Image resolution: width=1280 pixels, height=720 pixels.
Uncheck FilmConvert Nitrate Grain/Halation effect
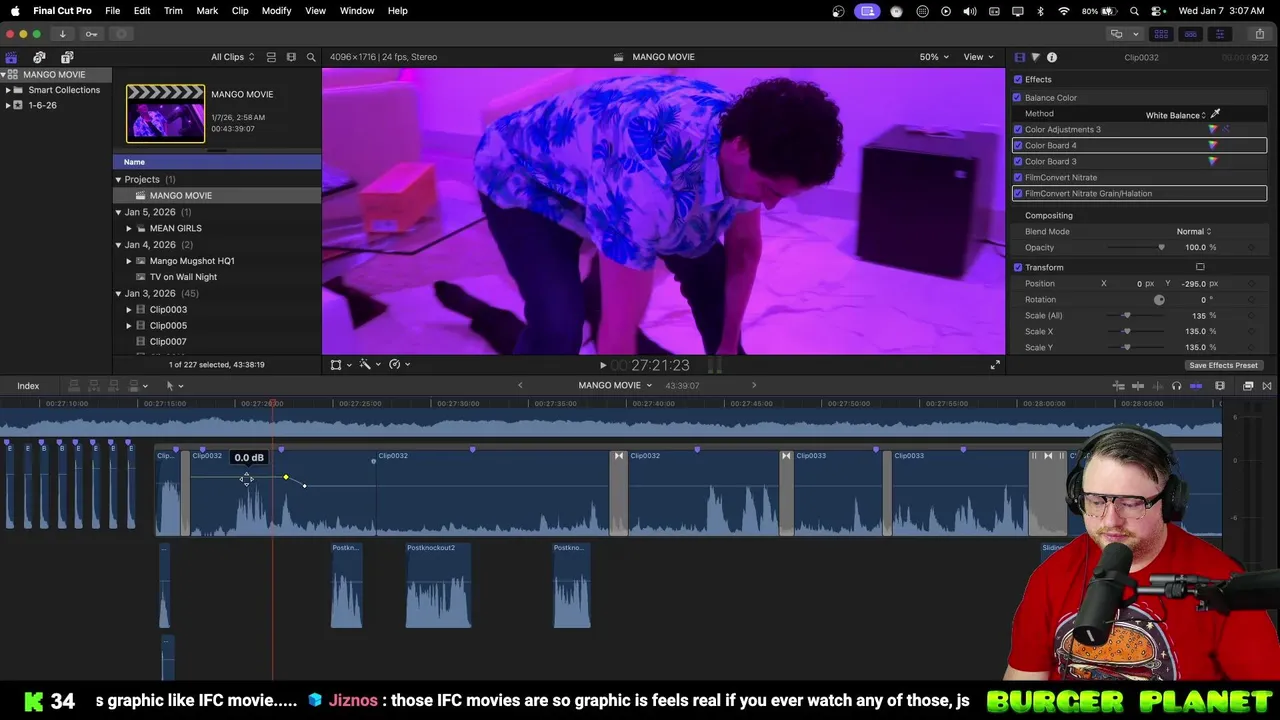point(1018,193)
